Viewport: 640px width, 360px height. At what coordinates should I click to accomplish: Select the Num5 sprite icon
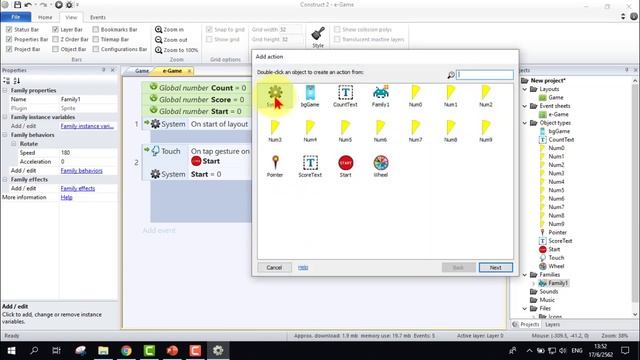345,131
